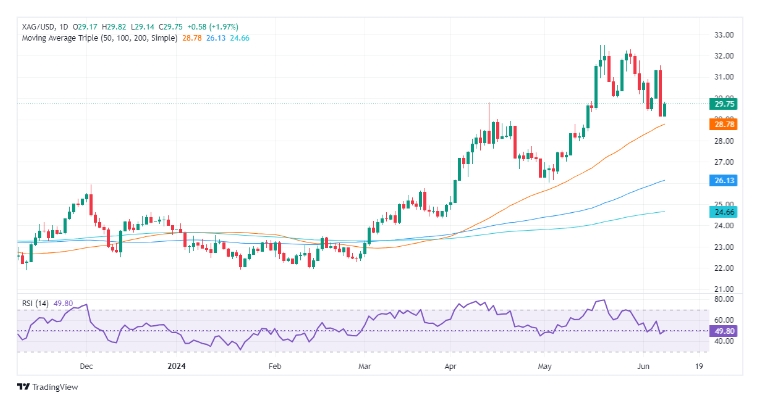Select the XAG/USD symbol title
The image size is (774, 393).
click(x=38, y=27)
